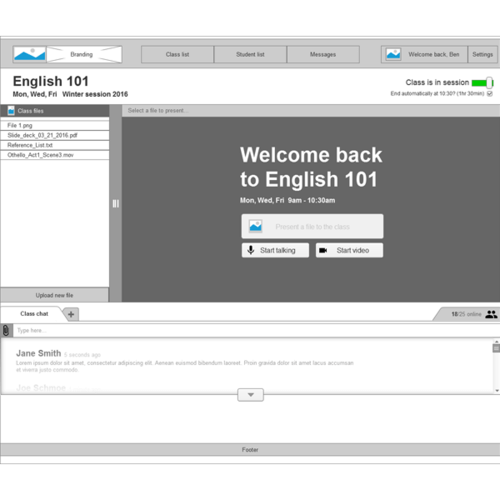
Task: Select Reference_List.txt file
Action: (55, 145)
